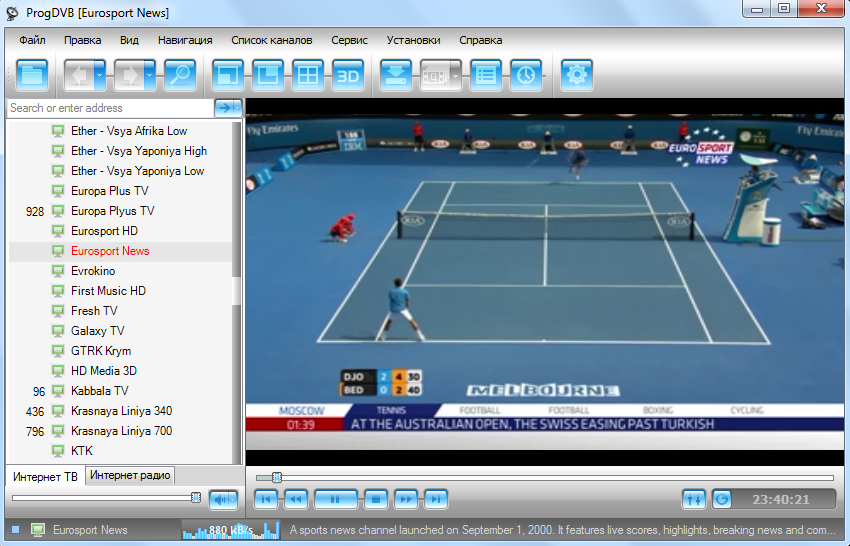Select channel Europa Plyus TV

click(121, 211)
